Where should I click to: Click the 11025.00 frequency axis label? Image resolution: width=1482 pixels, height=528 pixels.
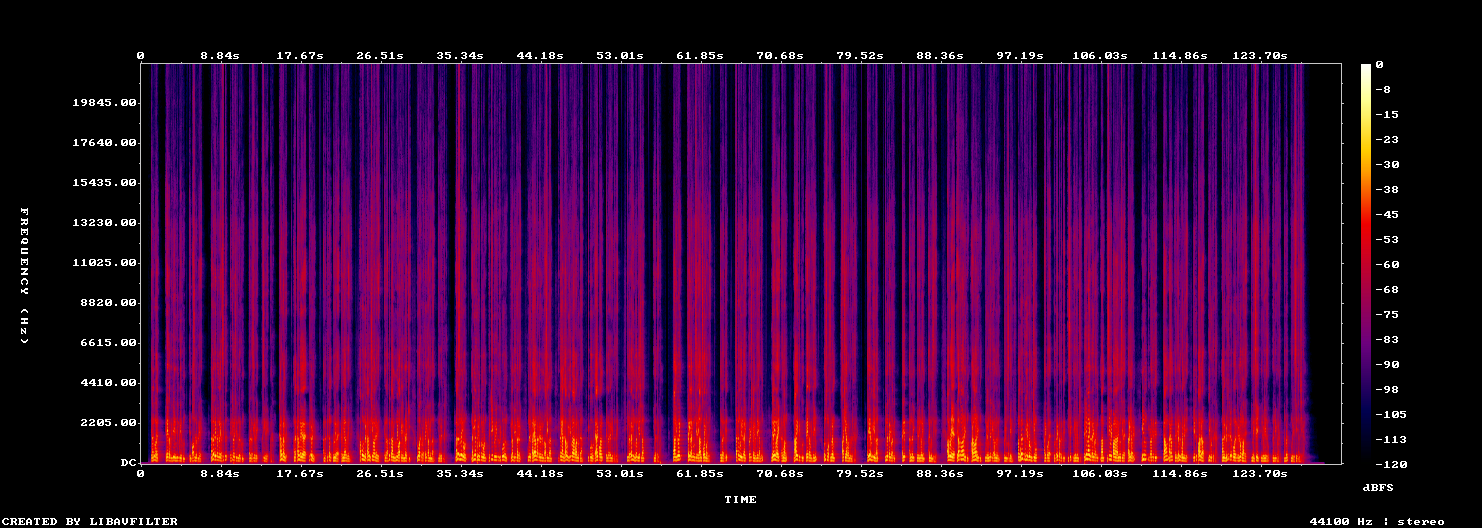[104, 263]
